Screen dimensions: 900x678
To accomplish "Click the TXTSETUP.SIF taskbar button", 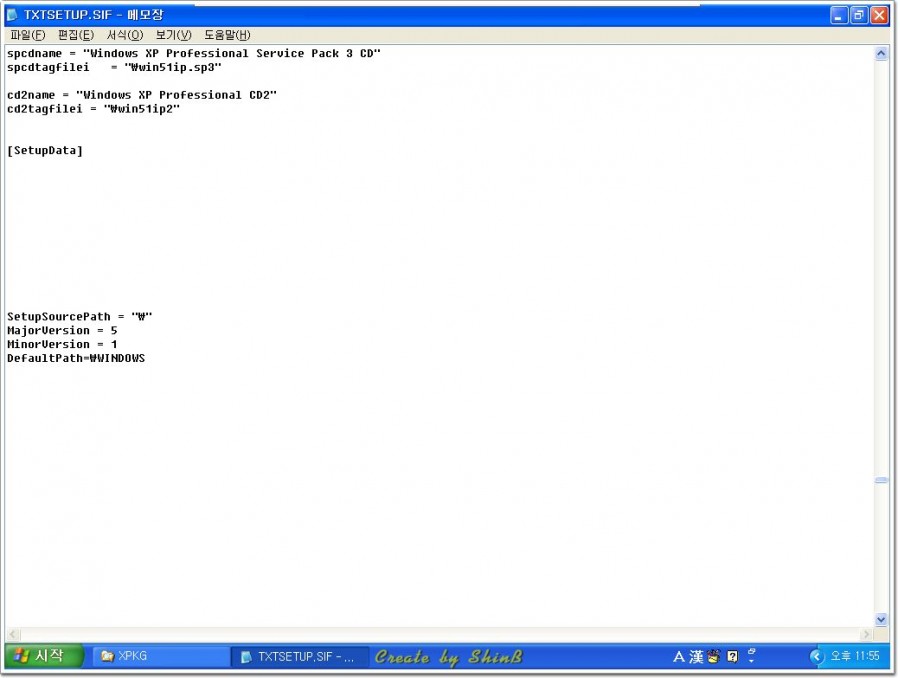I will (301, 656).
